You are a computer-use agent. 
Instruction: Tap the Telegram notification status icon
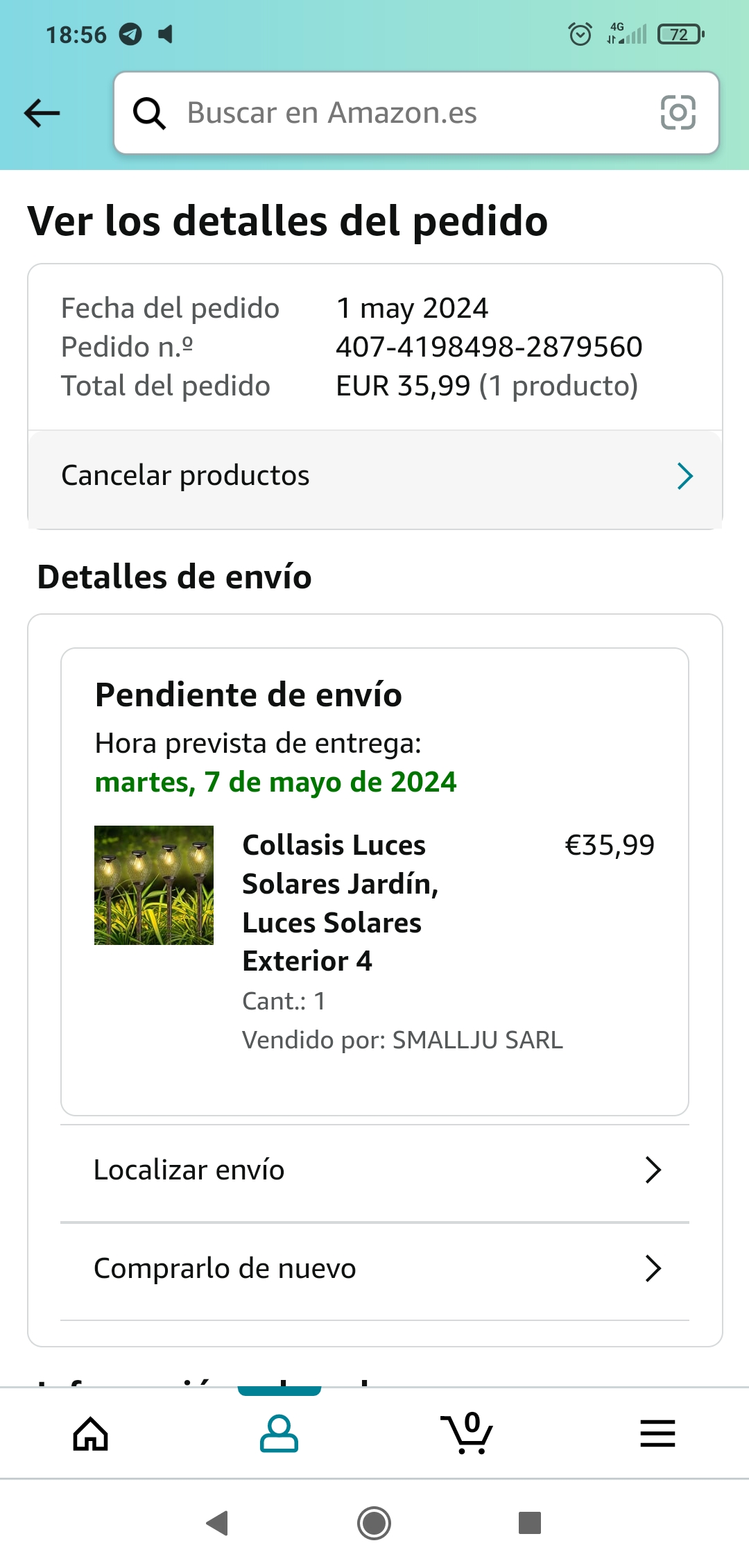(130, 34)
